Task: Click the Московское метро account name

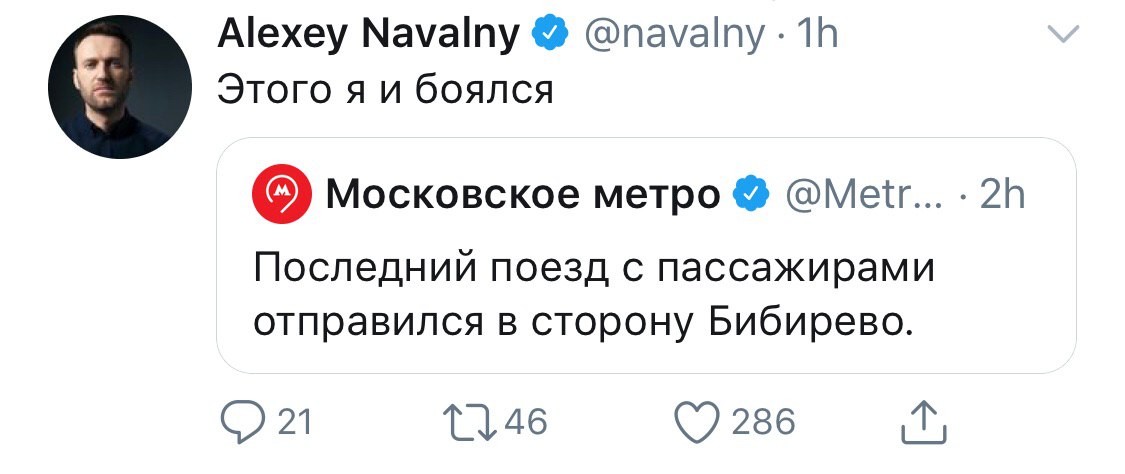Action: (522, 195)
